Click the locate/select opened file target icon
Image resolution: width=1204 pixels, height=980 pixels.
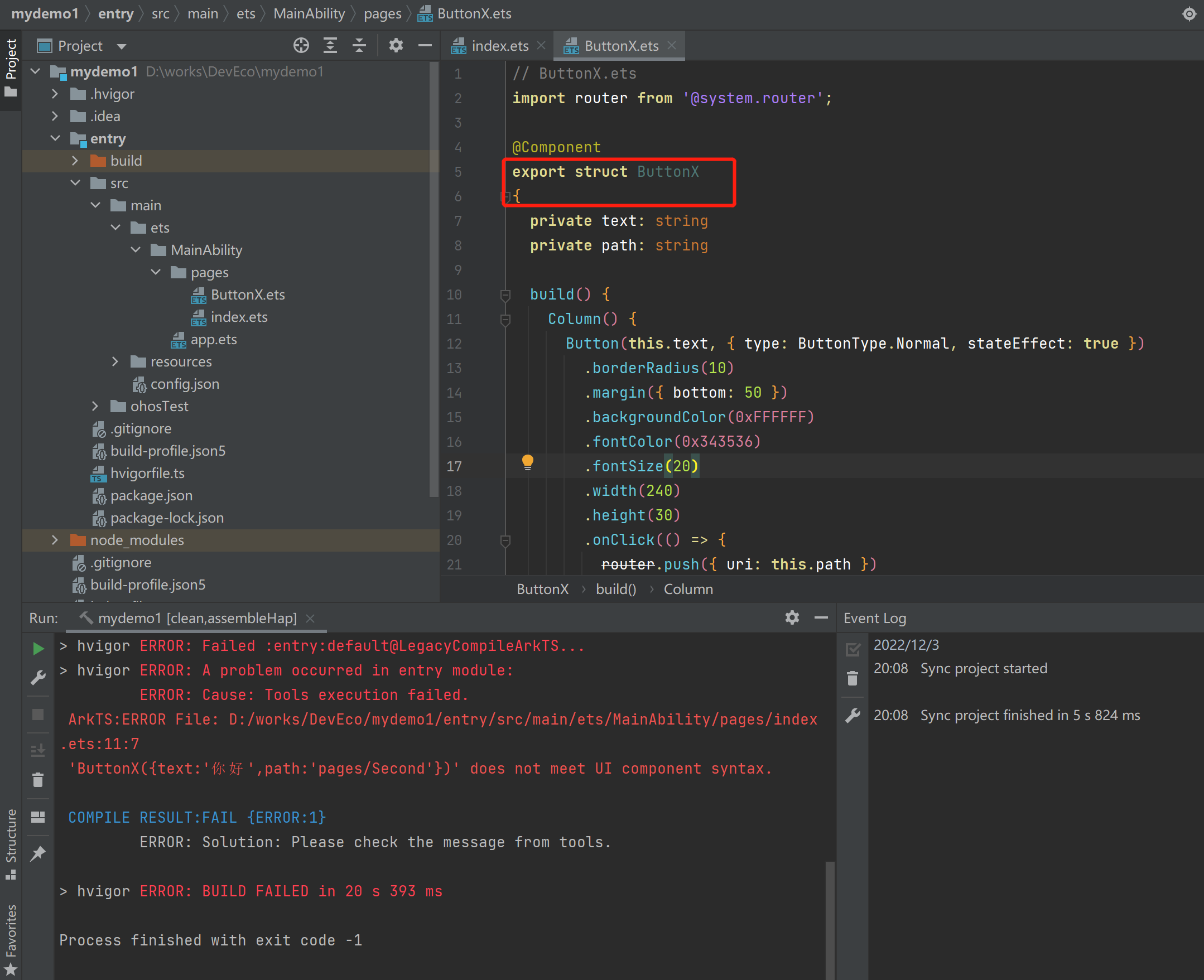coord(301,45)
